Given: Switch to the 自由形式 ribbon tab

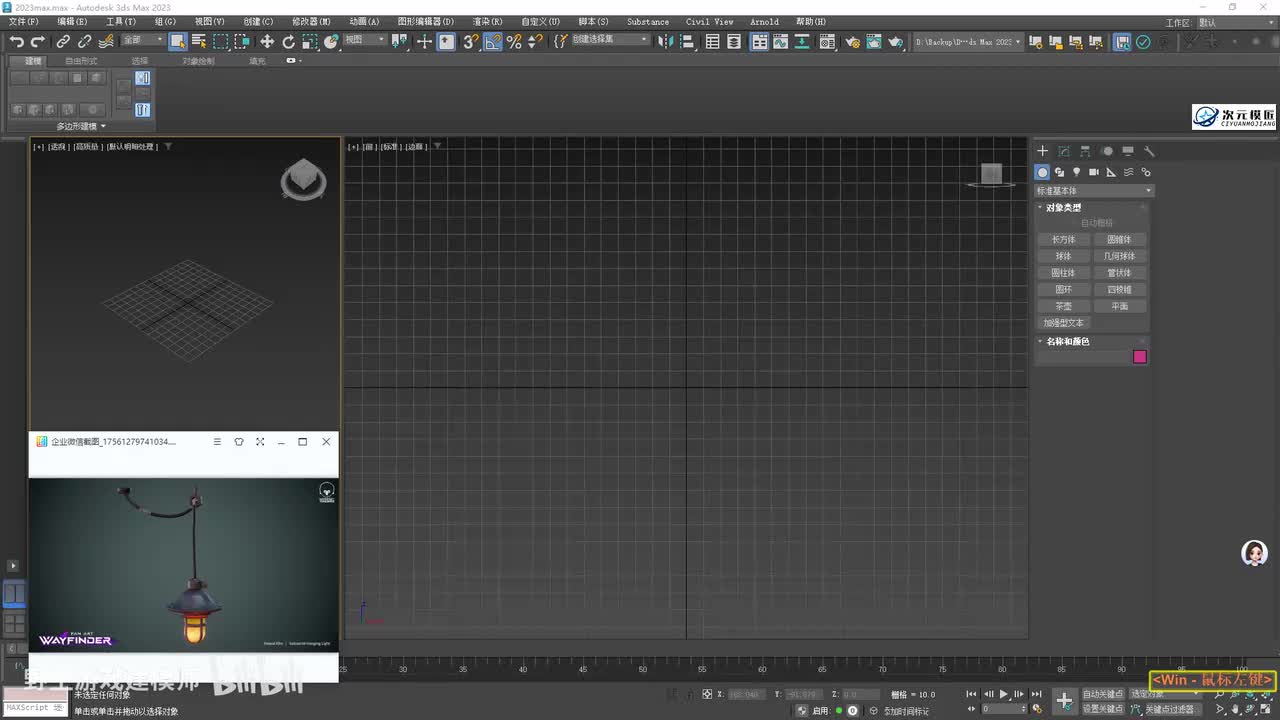Looking at the screenshot, I should (x=81, y=61).
